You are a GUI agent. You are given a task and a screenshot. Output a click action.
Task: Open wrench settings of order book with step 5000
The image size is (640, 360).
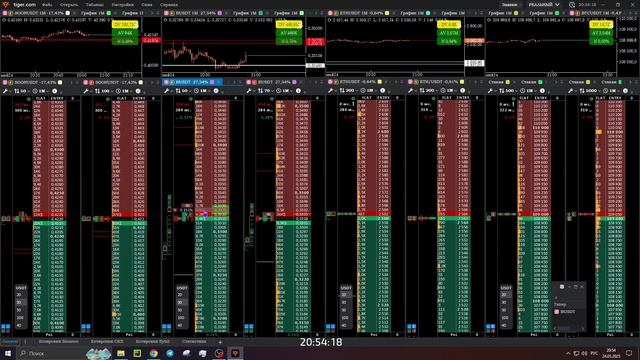point(571,91)
